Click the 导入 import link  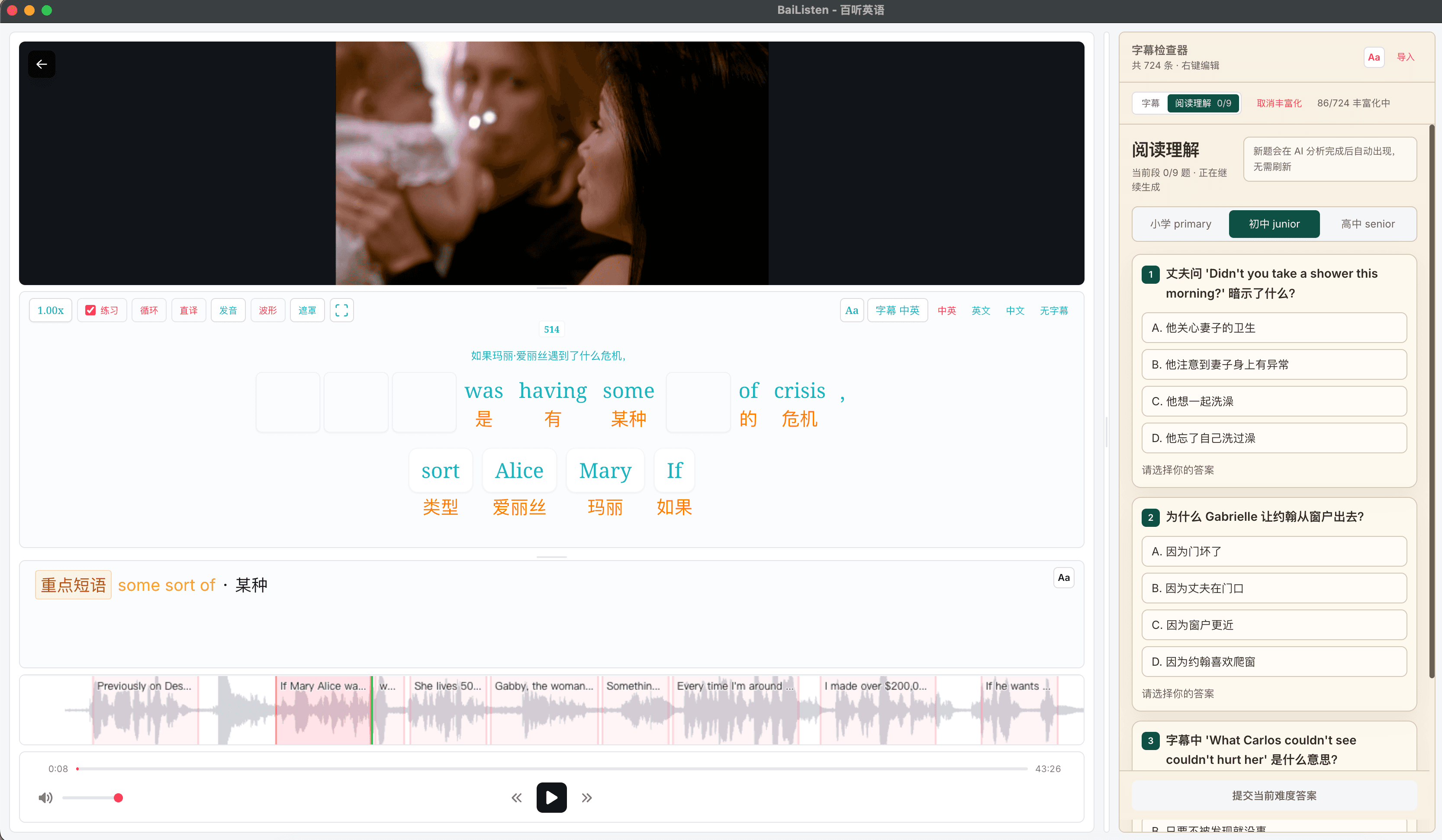pyautogui.click(x=1405, y=57)
